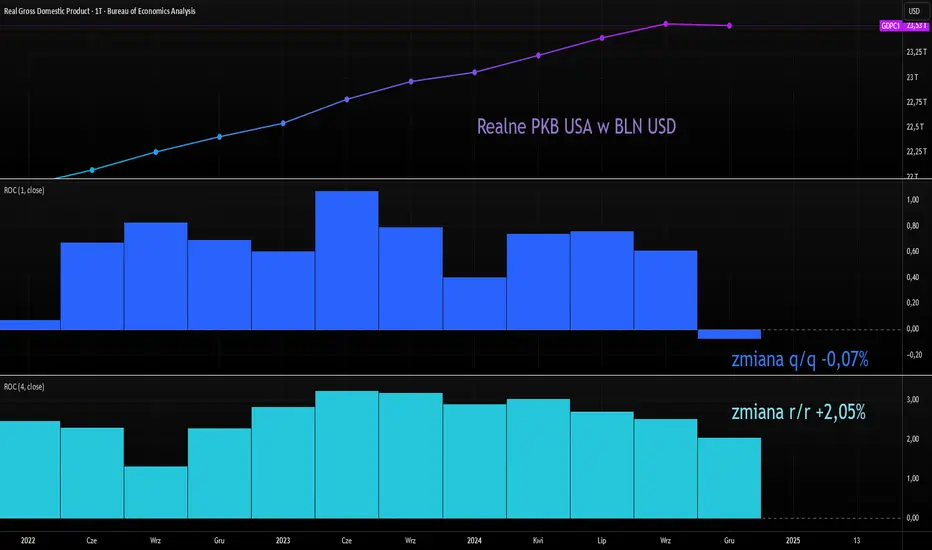Screen dimensions: 932x550
Task: Click the ROC (1, close) indicator label
Action: [x=24, y=190]
